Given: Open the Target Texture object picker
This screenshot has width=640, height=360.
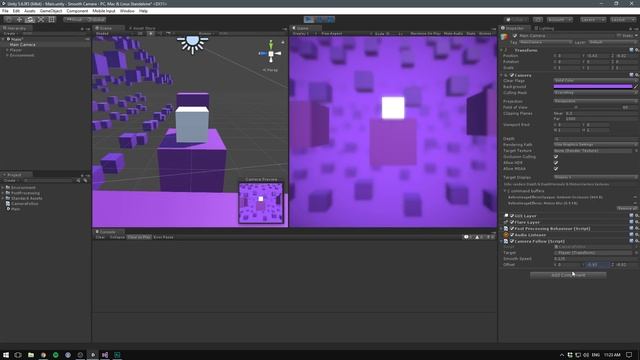Looking at the screenshot, I should [x=636, y=151].
